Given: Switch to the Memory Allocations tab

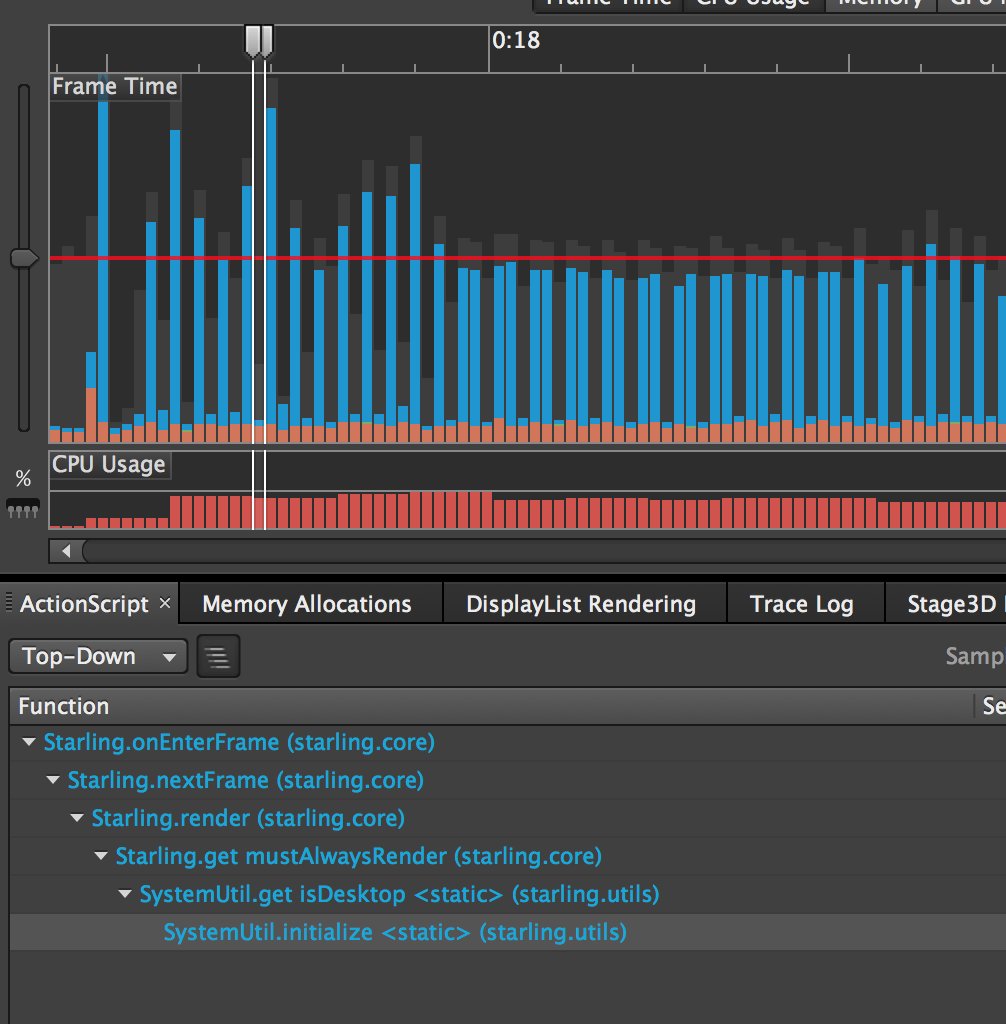Looking at the screenshot, I should pos(307,604).
